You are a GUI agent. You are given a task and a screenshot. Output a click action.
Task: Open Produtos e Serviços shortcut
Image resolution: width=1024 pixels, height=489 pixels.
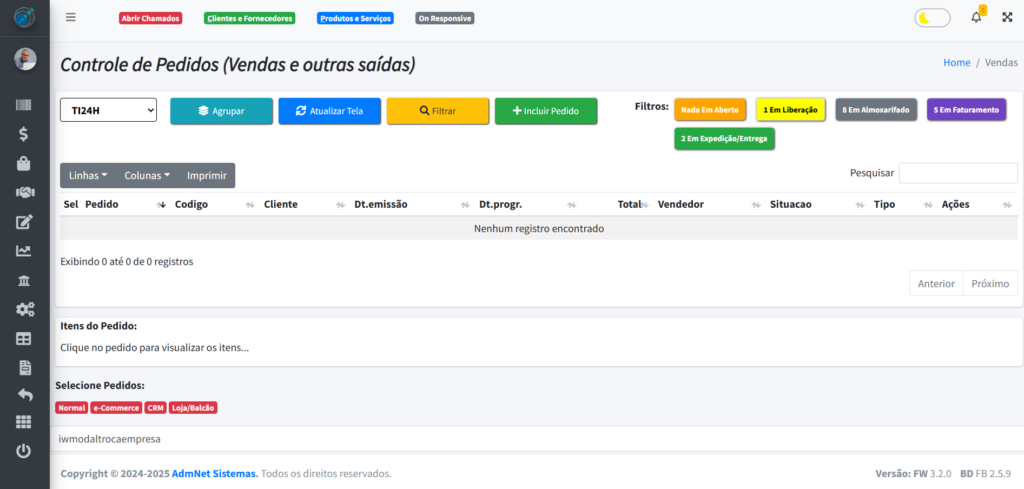tap(355, 18)
